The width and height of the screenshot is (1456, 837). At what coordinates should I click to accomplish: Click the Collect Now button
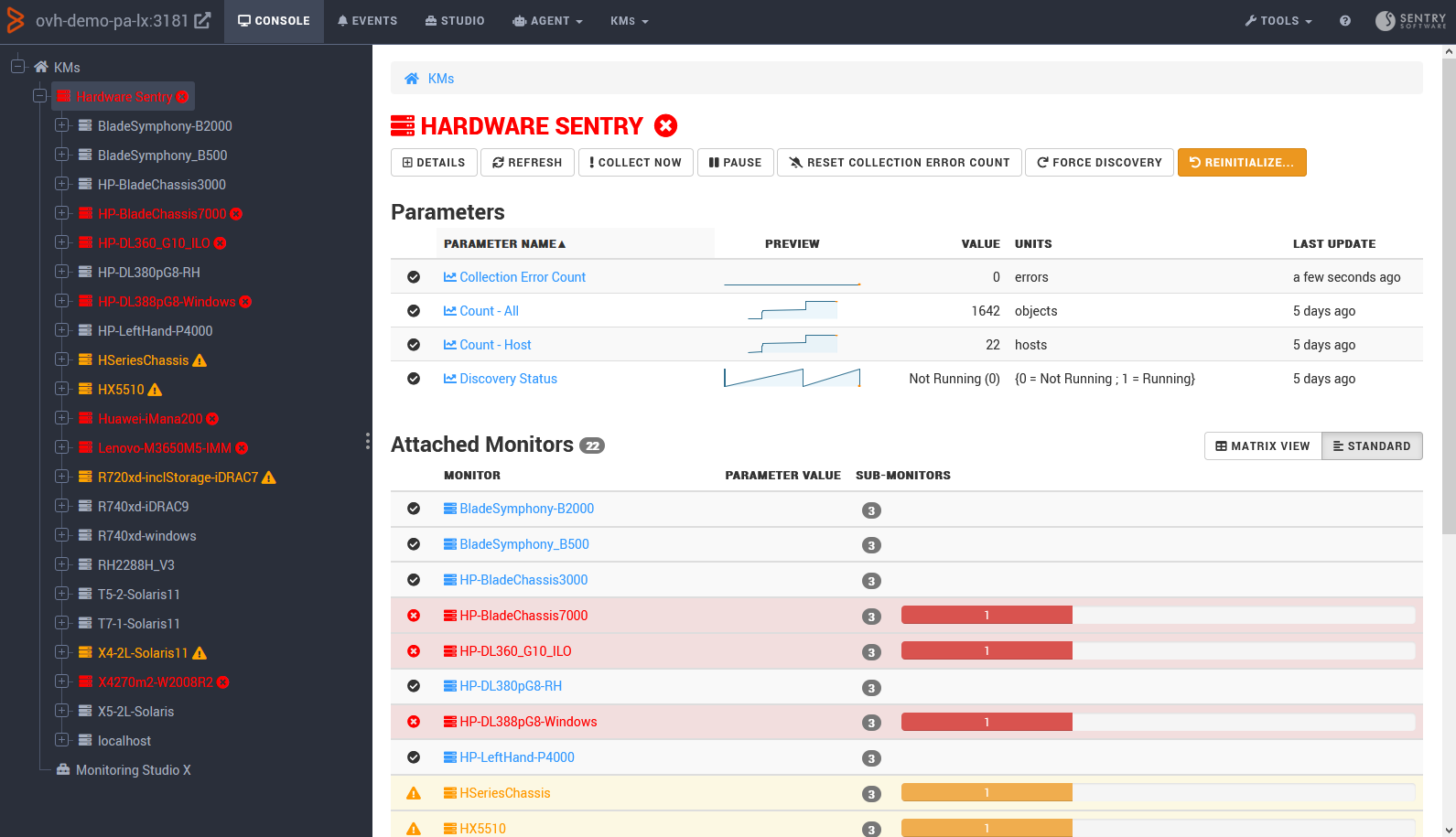pyautogui.click(x=635, y=163)
